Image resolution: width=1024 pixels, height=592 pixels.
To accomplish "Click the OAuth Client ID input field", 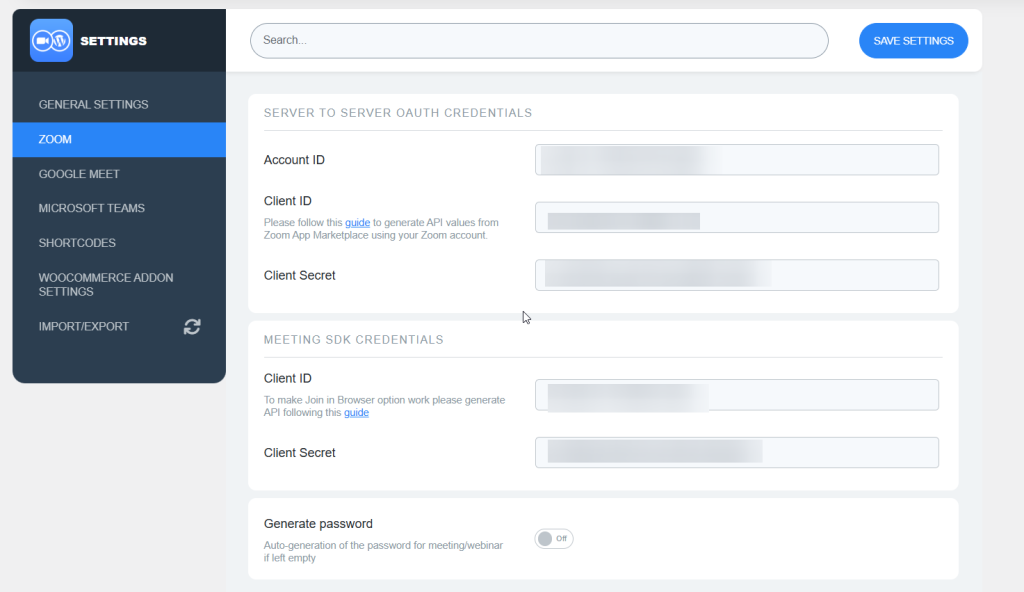I will [737, 217].
